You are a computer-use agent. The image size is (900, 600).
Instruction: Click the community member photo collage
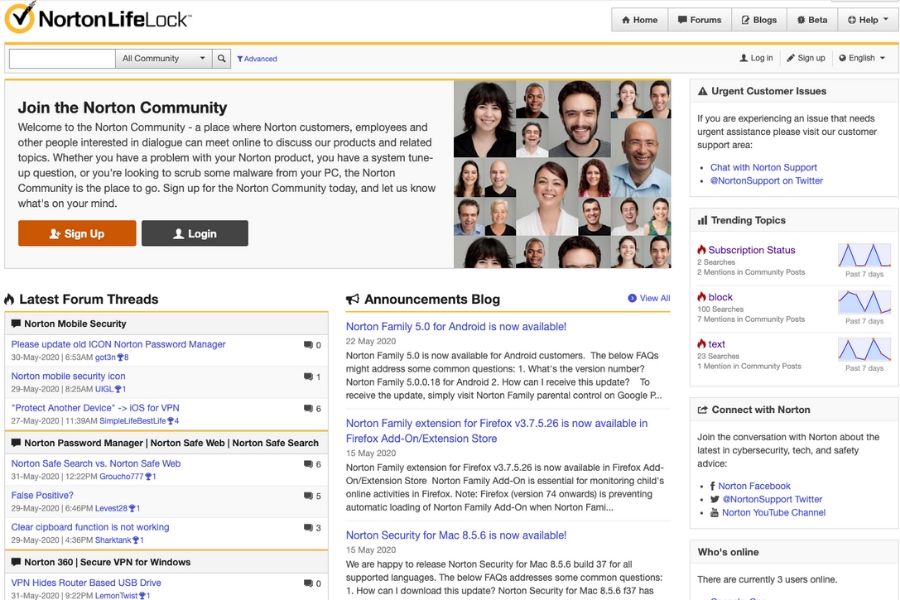pyautogui.click(x=562, y=174)
